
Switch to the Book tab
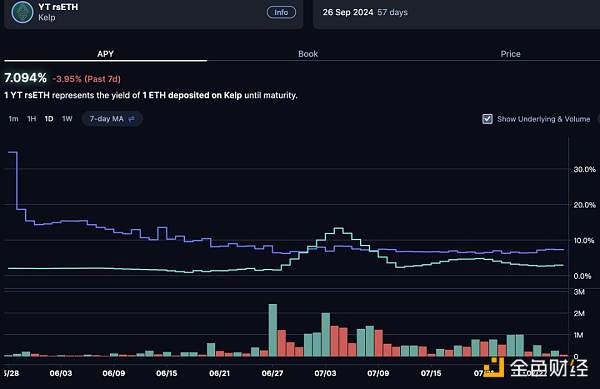308,54
